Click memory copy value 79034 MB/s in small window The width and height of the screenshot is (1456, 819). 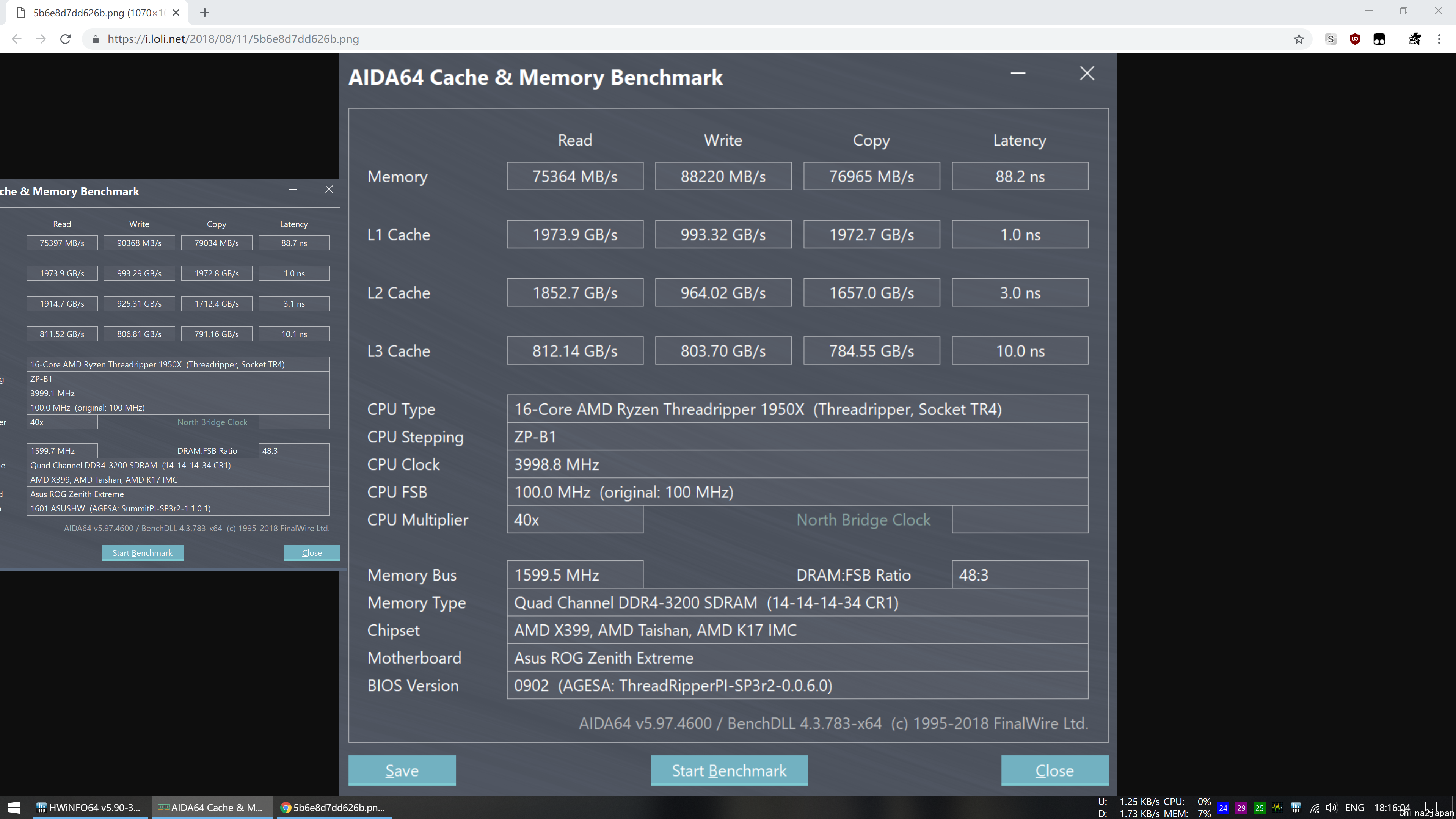217,243
